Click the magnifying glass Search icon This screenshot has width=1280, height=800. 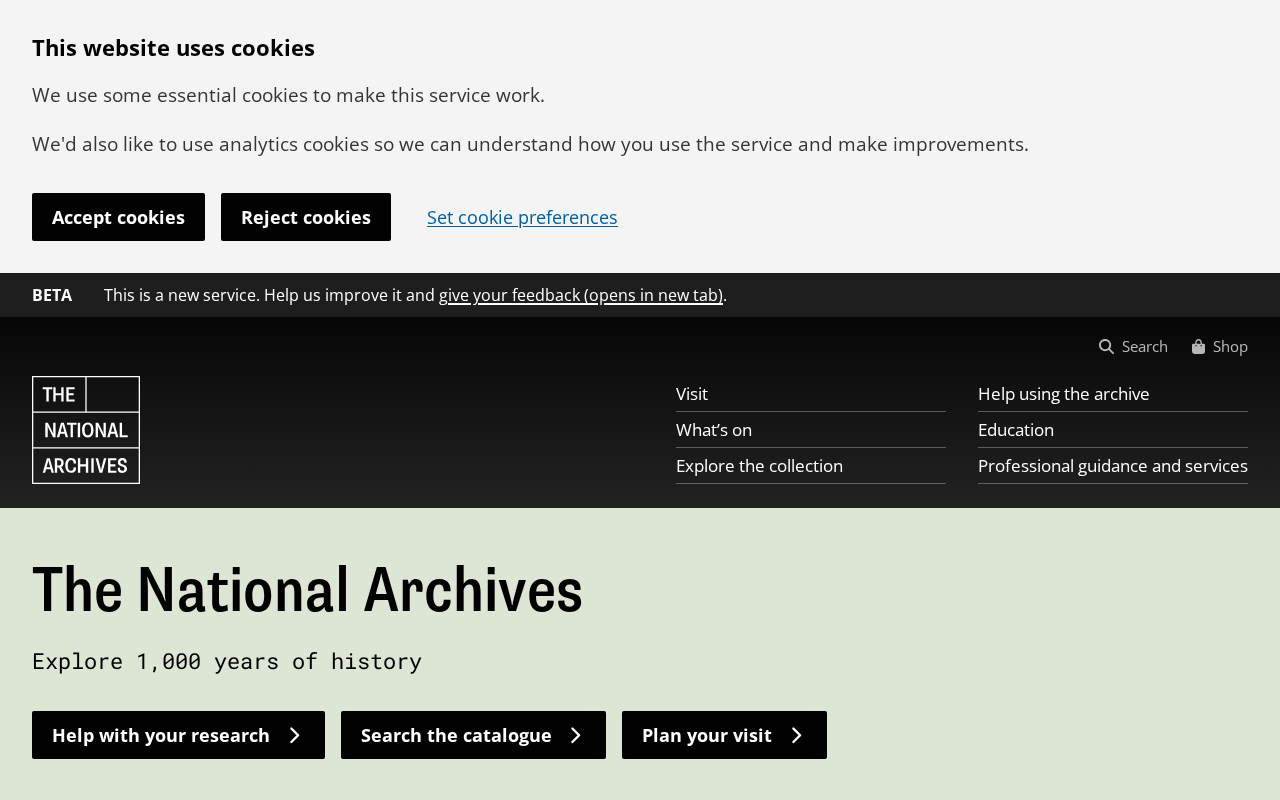pos(1106,347)
